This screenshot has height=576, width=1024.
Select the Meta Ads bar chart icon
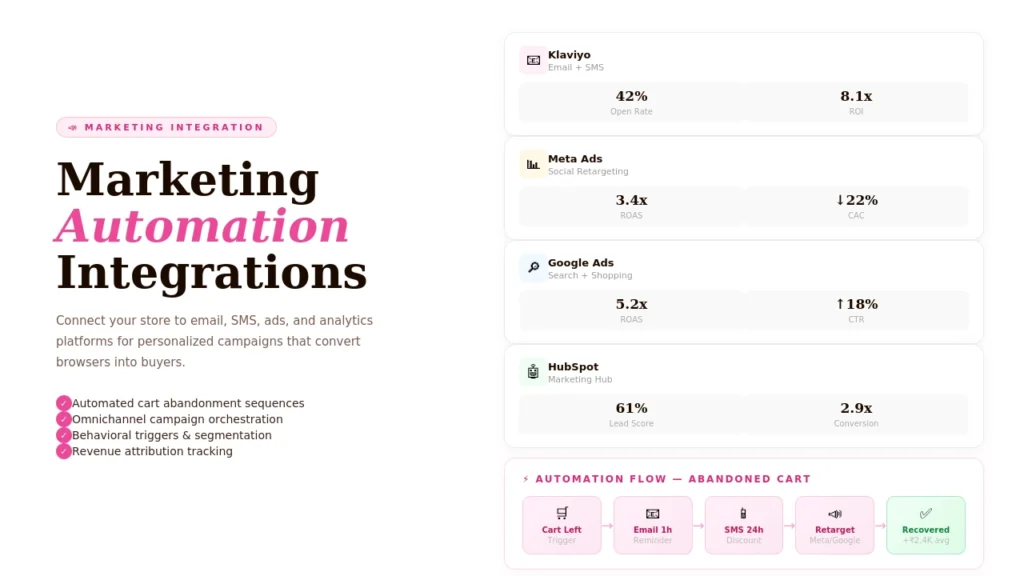(532, 164)
